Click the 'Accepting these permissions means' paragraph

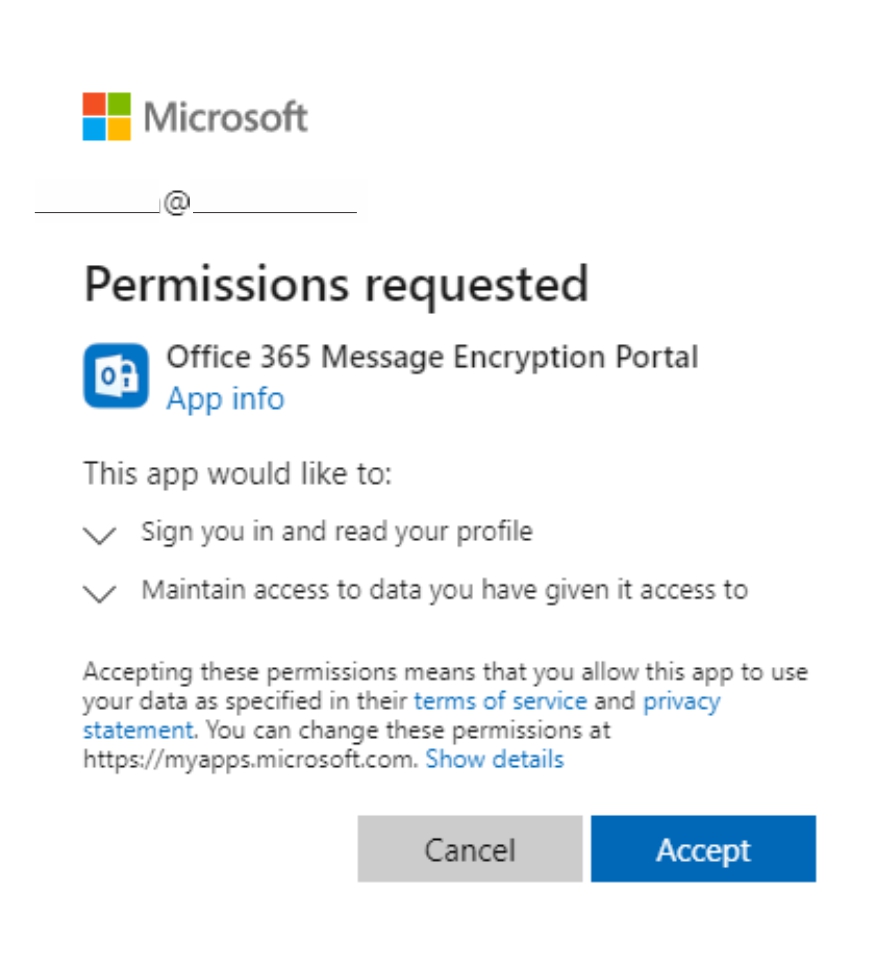[445, 672]
